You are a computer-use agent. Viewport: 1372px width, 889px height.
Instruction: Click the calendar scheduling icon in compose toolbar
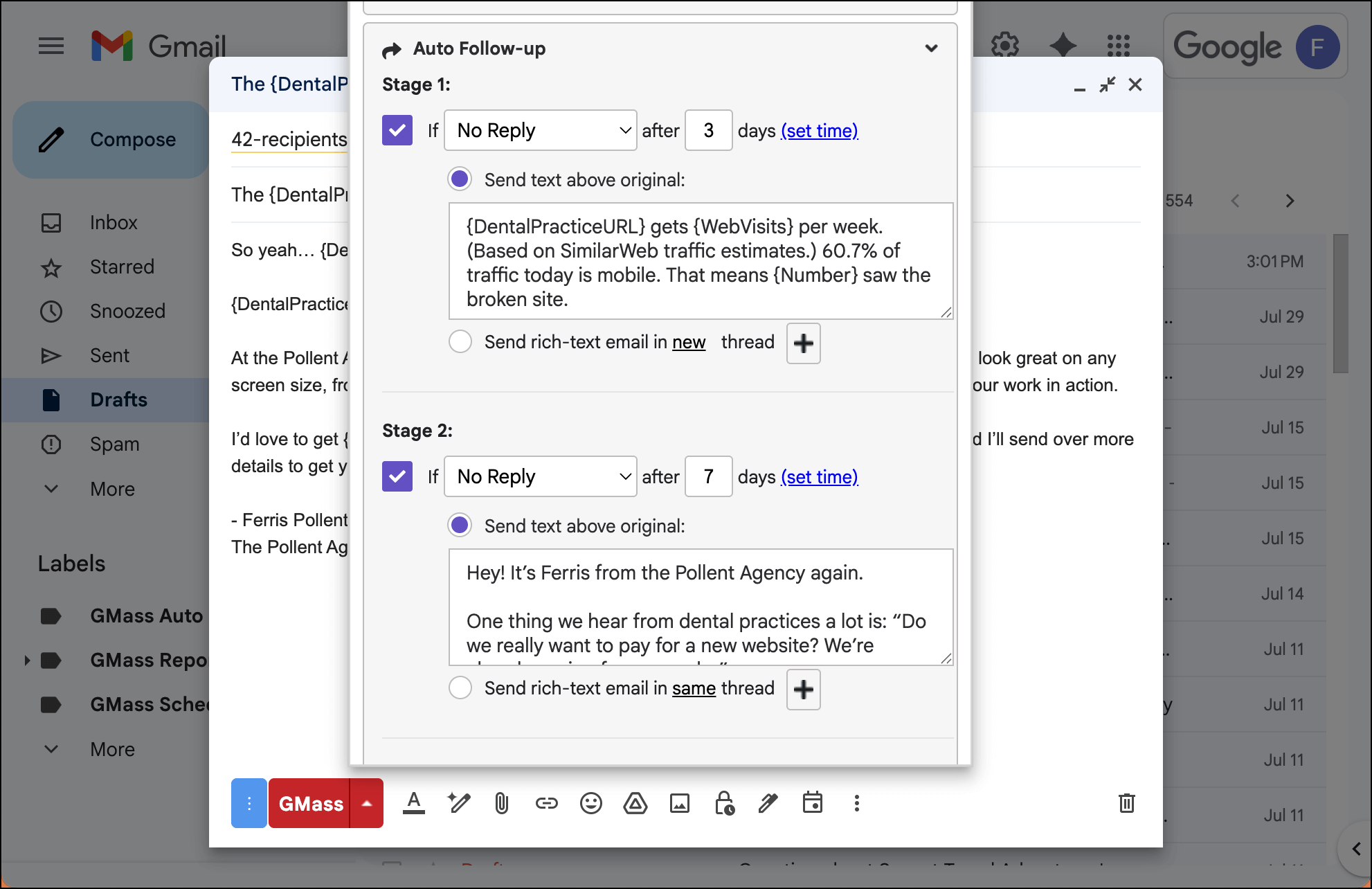tap(813, 803)
